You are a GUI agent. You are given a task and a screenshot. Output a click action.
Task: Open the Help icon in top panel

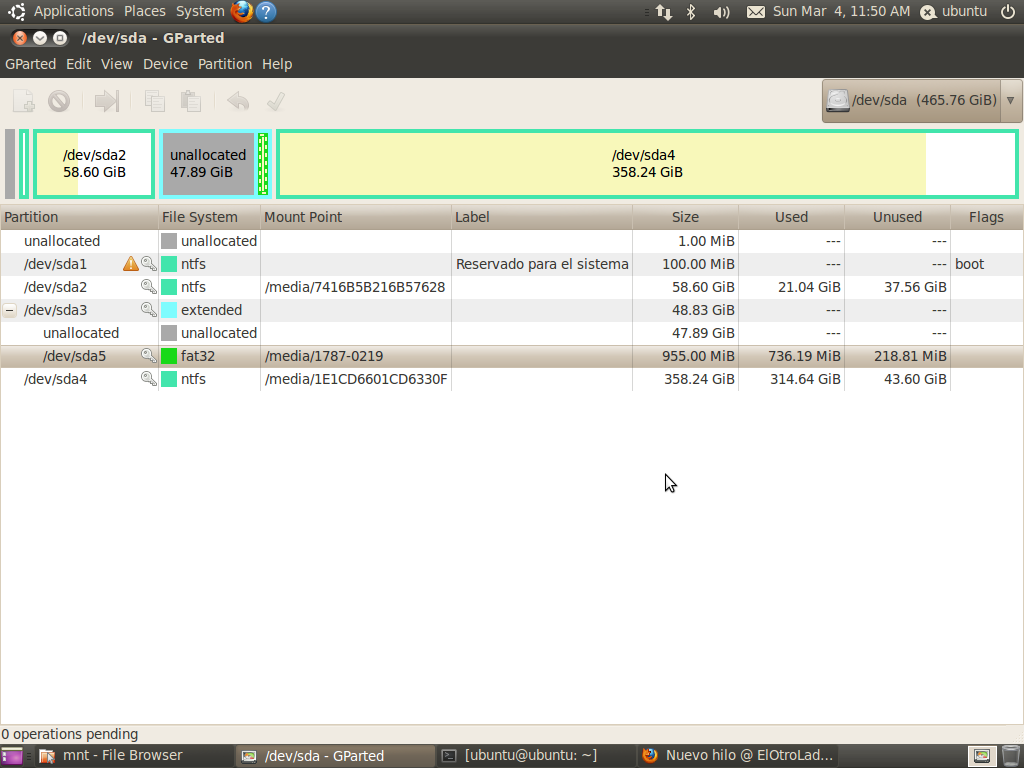266,12
